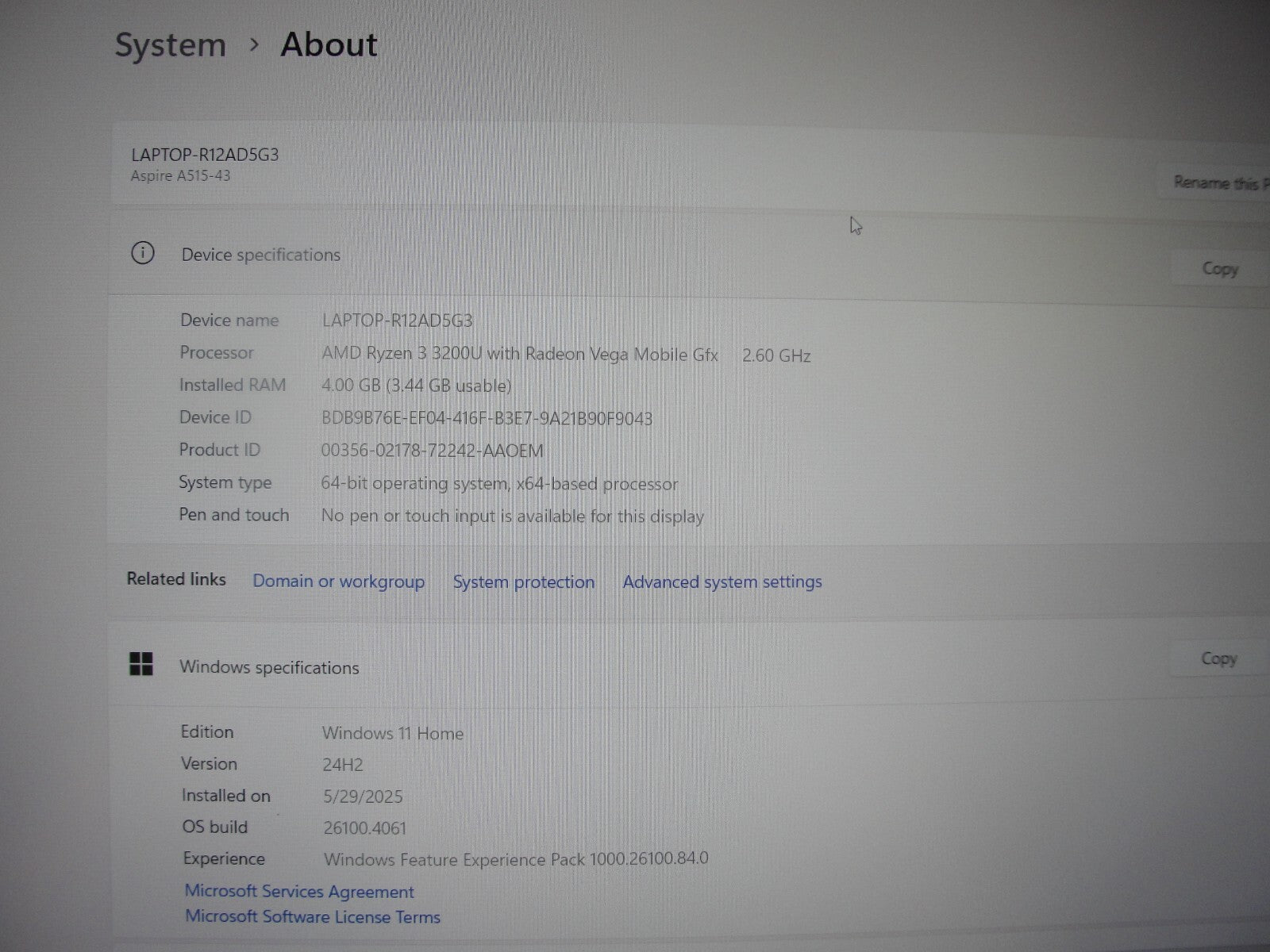Image resolution: width=1270 pixels, height=952 pixels.
Task: Open Advanced system settings link
Action: click(x=722, y=582)
